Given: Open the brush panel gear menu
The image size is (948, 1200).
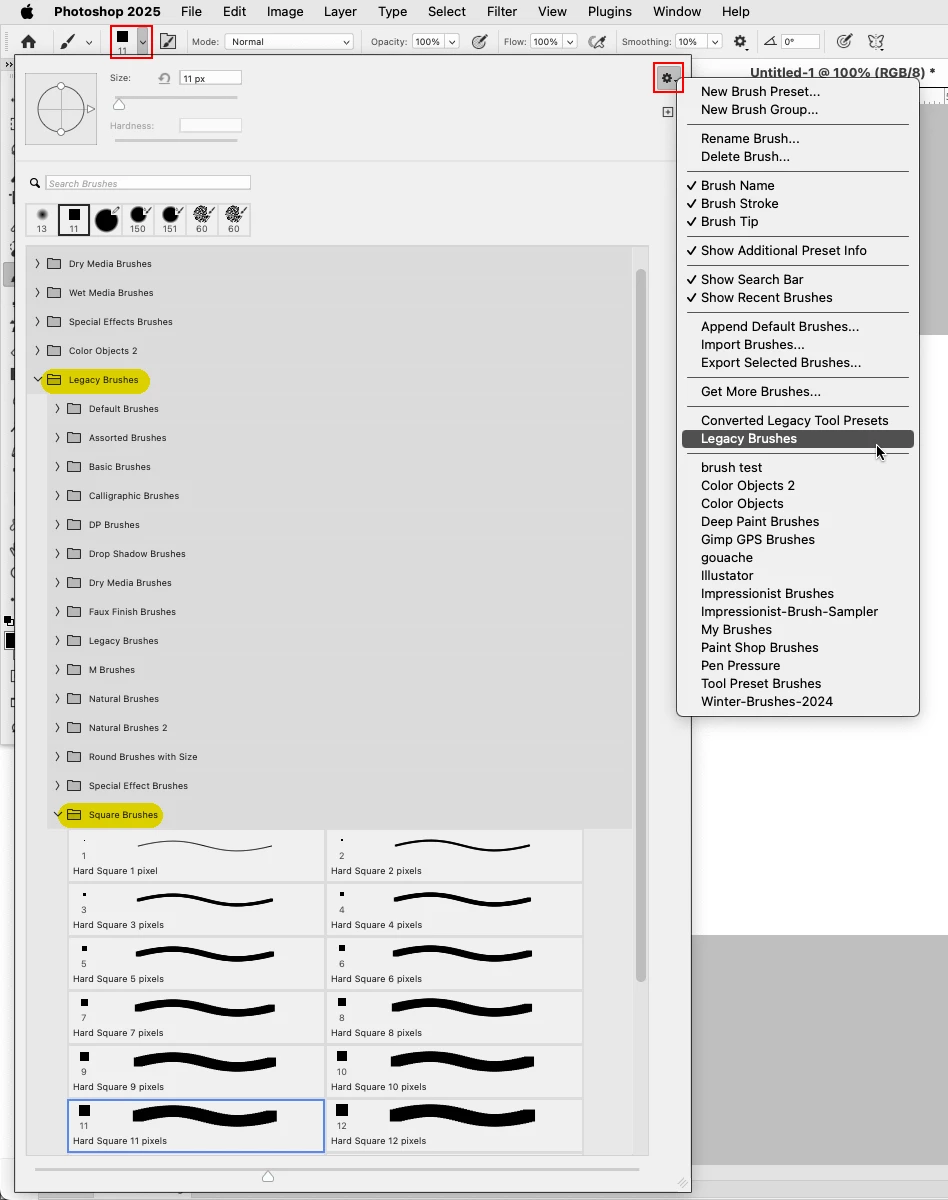Looking at the screenshot, I should 668,78.
